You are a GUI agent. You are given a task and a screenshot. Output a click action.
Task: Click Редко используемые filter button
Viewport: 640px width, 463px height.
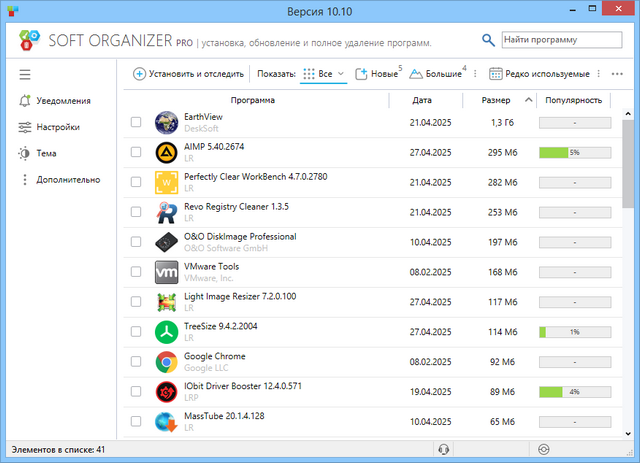pyautogui.click(x=539, y=74)
